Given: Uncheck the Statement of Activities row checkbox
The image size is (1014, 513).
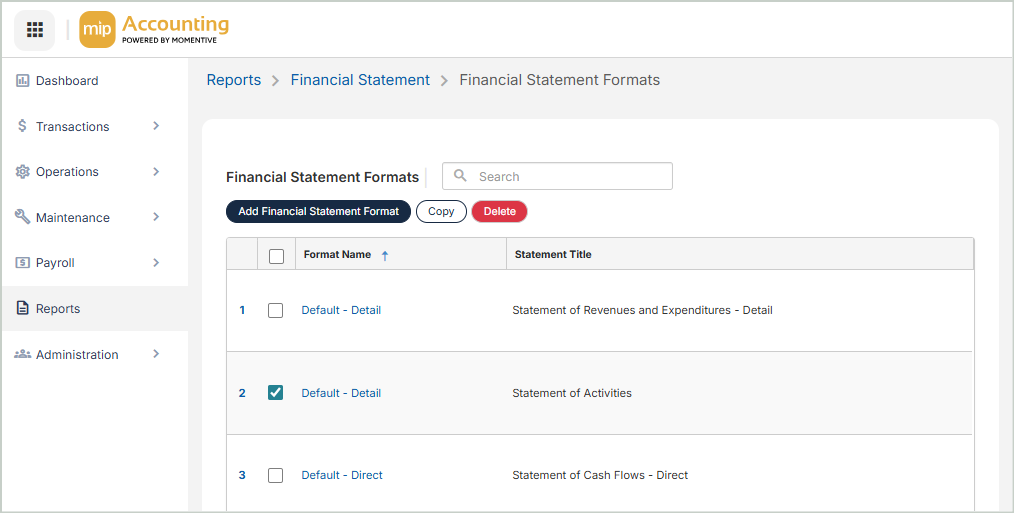Looking at the screenshot, I should point(276,393).
